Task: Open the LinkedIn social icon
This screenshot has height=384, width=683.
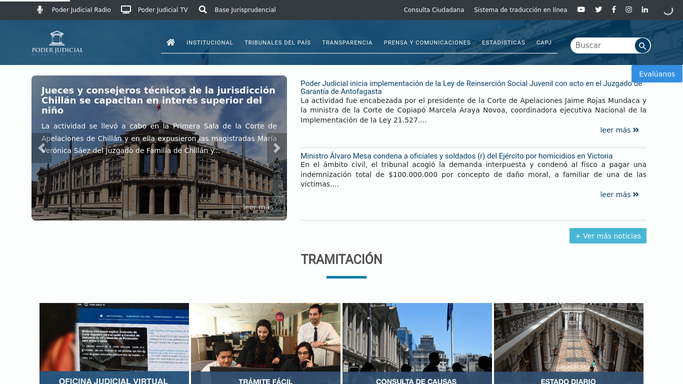Action: pyautogui.click(x=645, y=9)
